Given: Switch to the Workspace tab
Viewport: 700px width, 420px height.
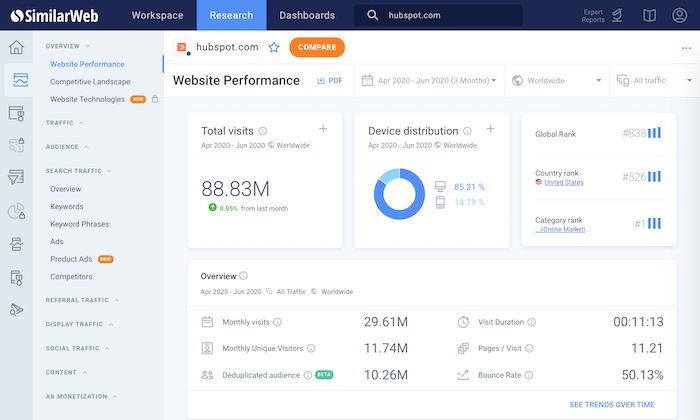Looking at the screenshot, I should tap(157, 15).
